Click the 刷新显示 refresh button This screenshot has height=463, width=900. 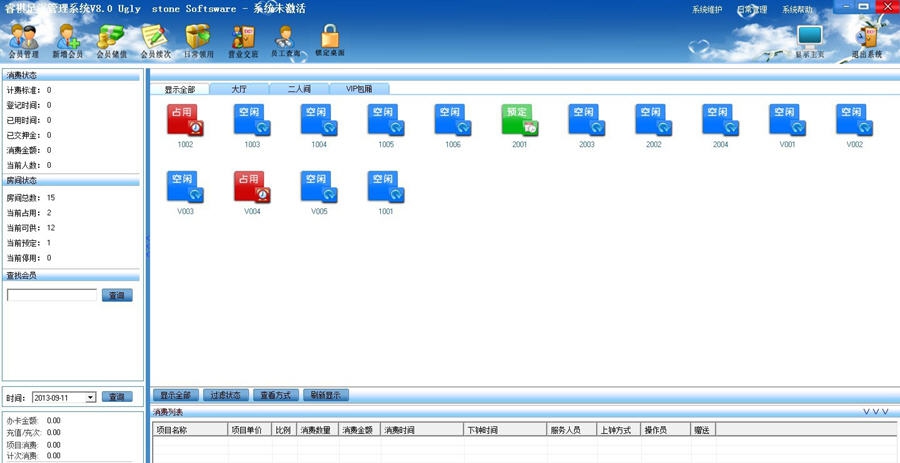[x=326, y=395]
